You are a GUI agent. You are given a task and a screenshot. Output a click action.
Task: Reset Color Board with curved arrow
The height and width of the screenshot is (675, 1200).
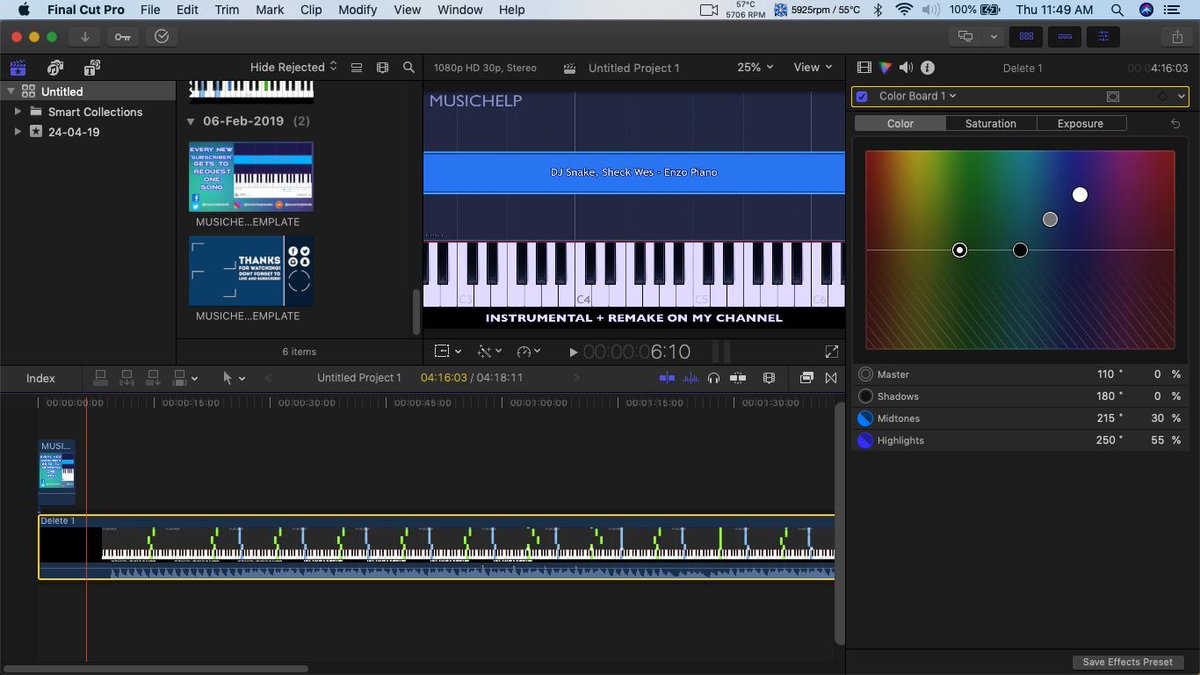click(1175, 123)
